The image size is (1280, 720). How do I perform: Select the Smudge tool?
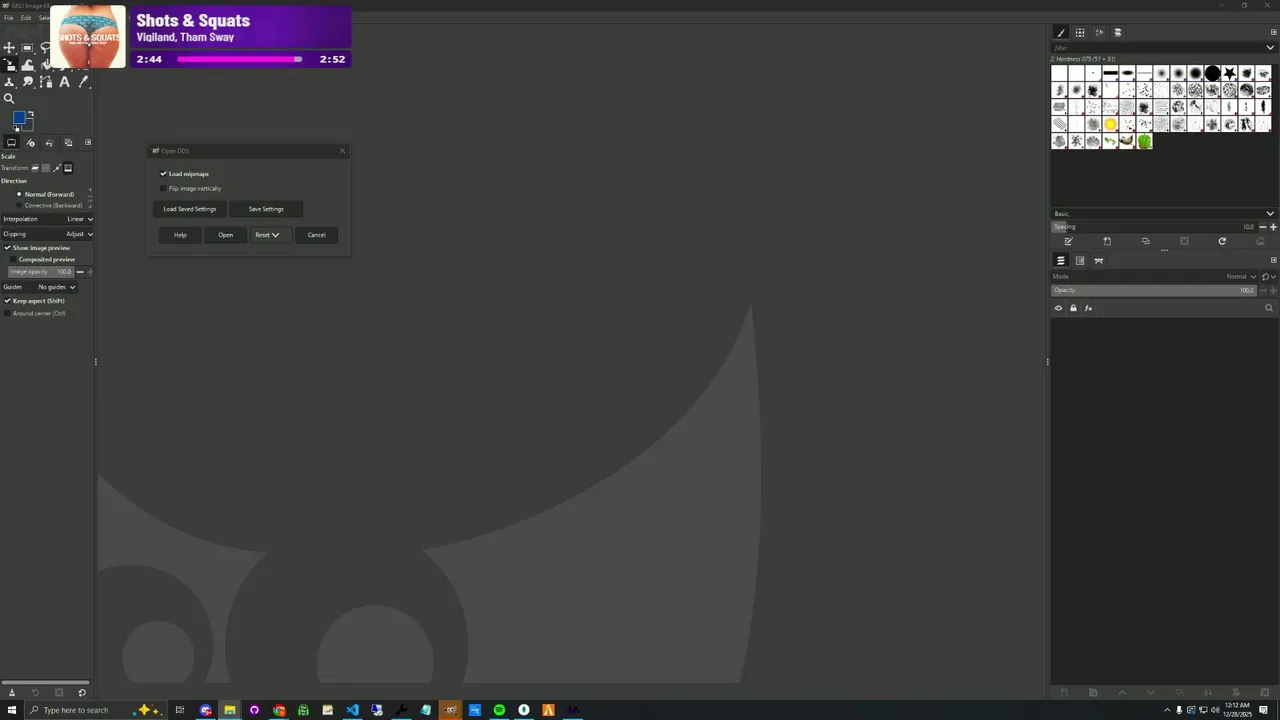pos(27,82)
